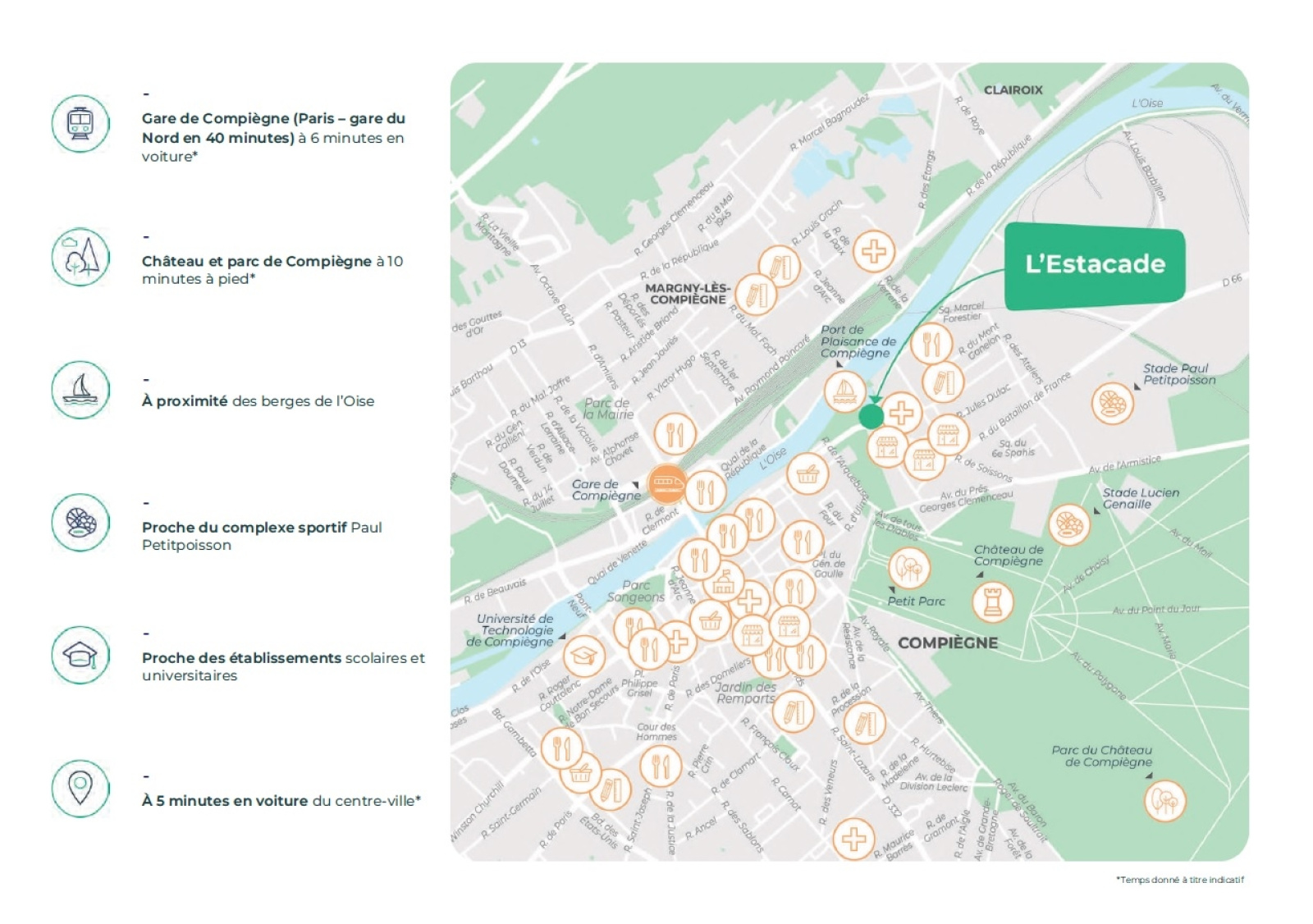Click the medical cross marker near Clairoix
The image size is (1313, 924).
coord(874,251)
